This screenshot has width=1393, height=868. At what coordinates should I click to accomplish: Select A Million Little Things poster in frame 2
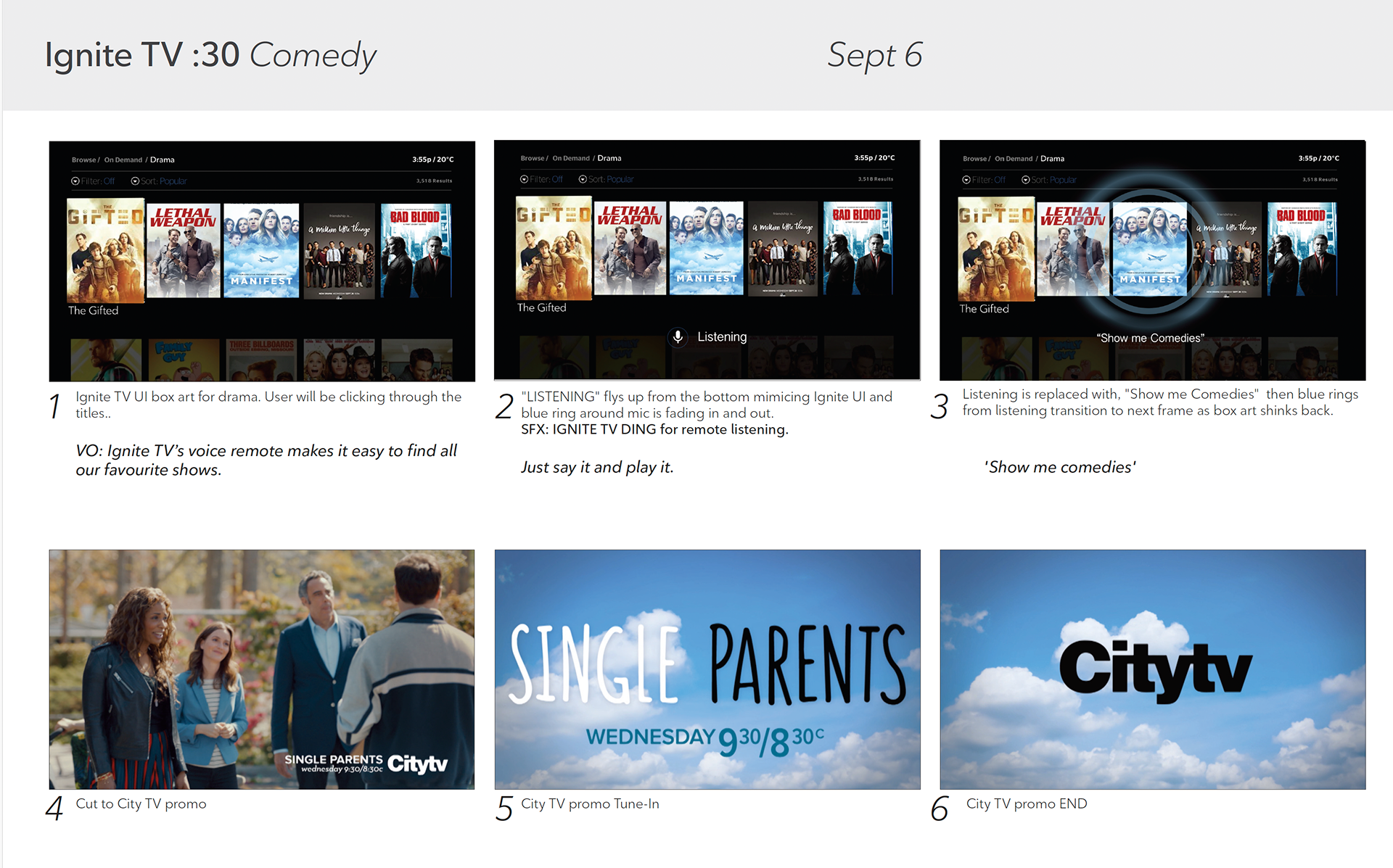[783, 249]
